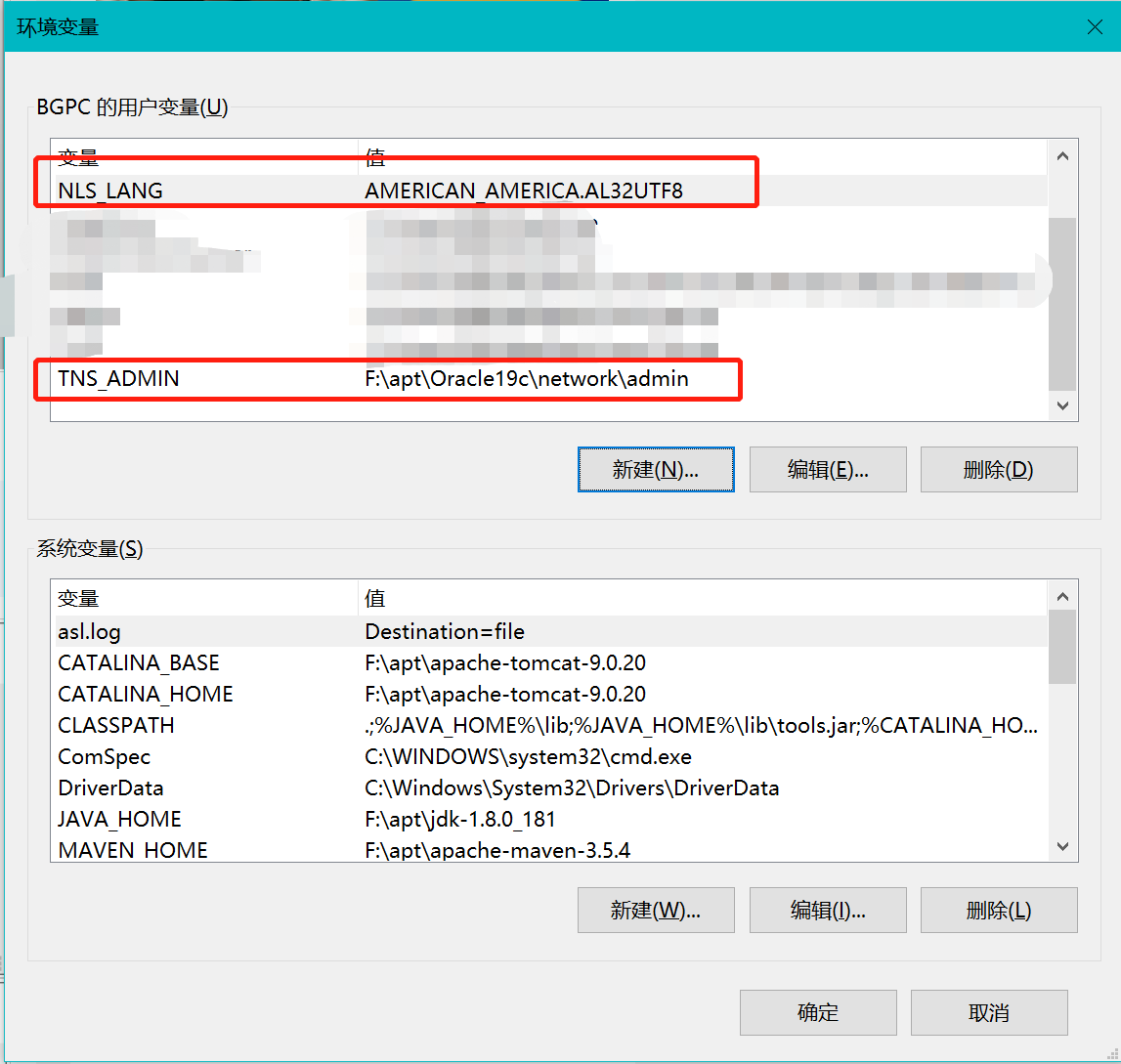The width and height of the screenshot is (1121, 1064).
Task: Click 值 column header in system variables
Action: (x=702, y=598)
